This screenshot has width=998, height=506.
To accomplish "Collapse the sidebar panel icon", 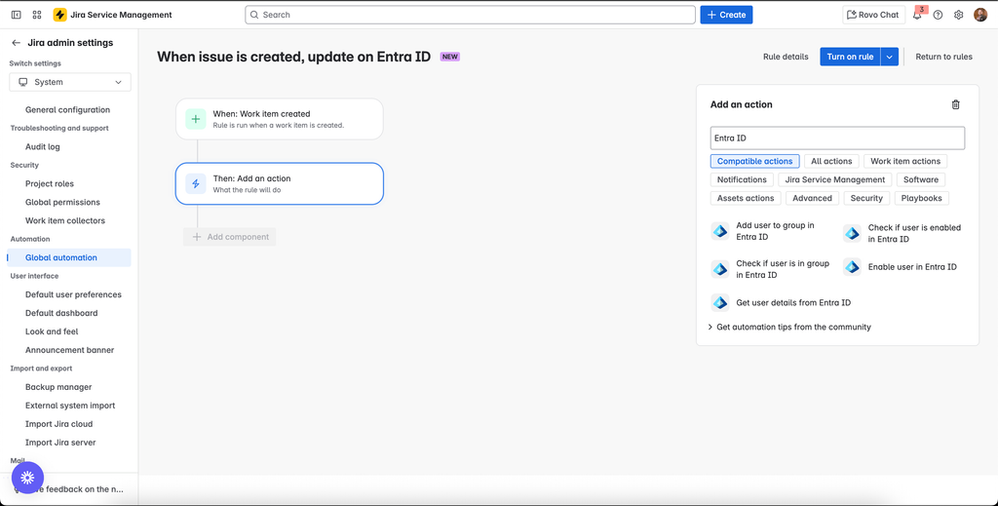I will point(16,15).
